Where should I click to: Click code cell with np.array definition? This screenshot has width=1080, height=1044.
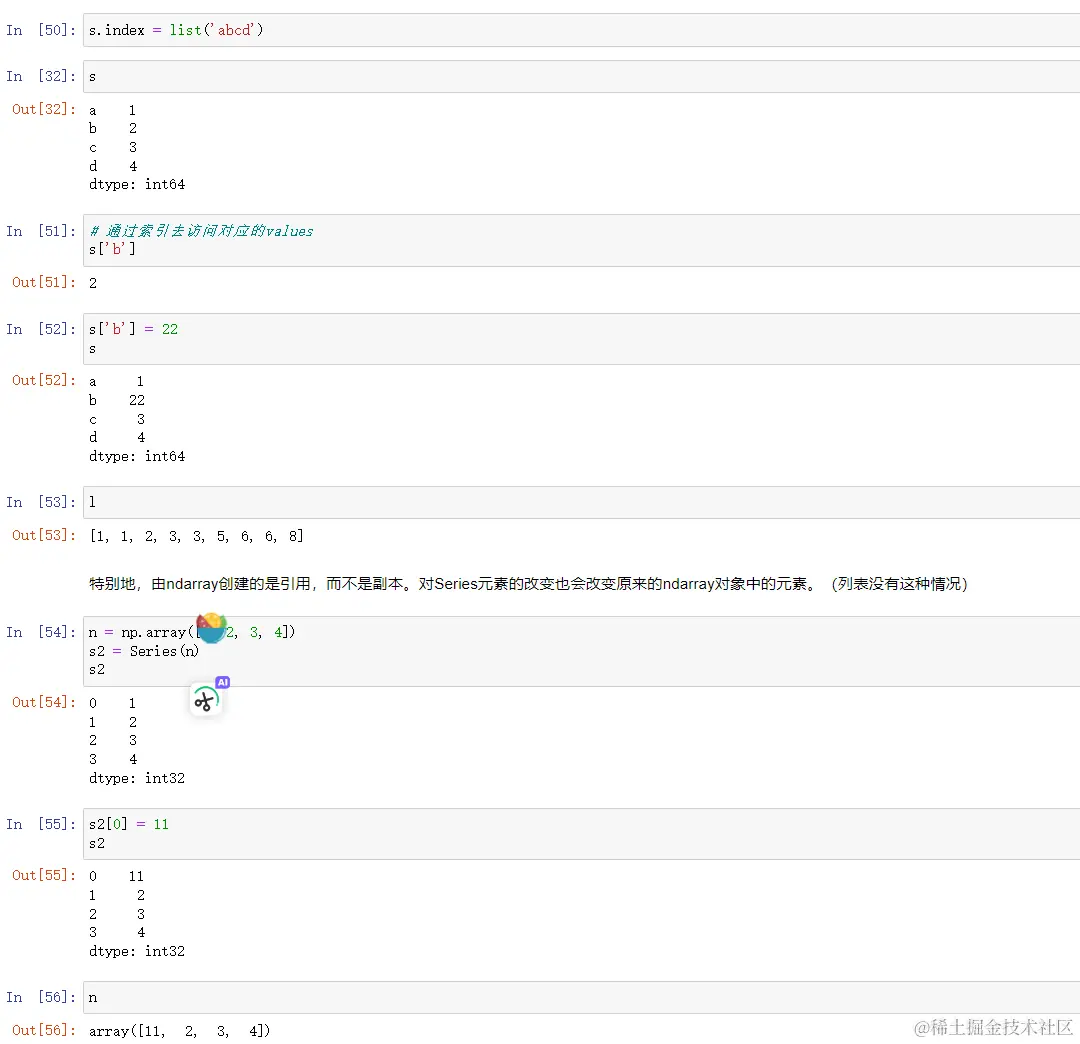[581, 651]
